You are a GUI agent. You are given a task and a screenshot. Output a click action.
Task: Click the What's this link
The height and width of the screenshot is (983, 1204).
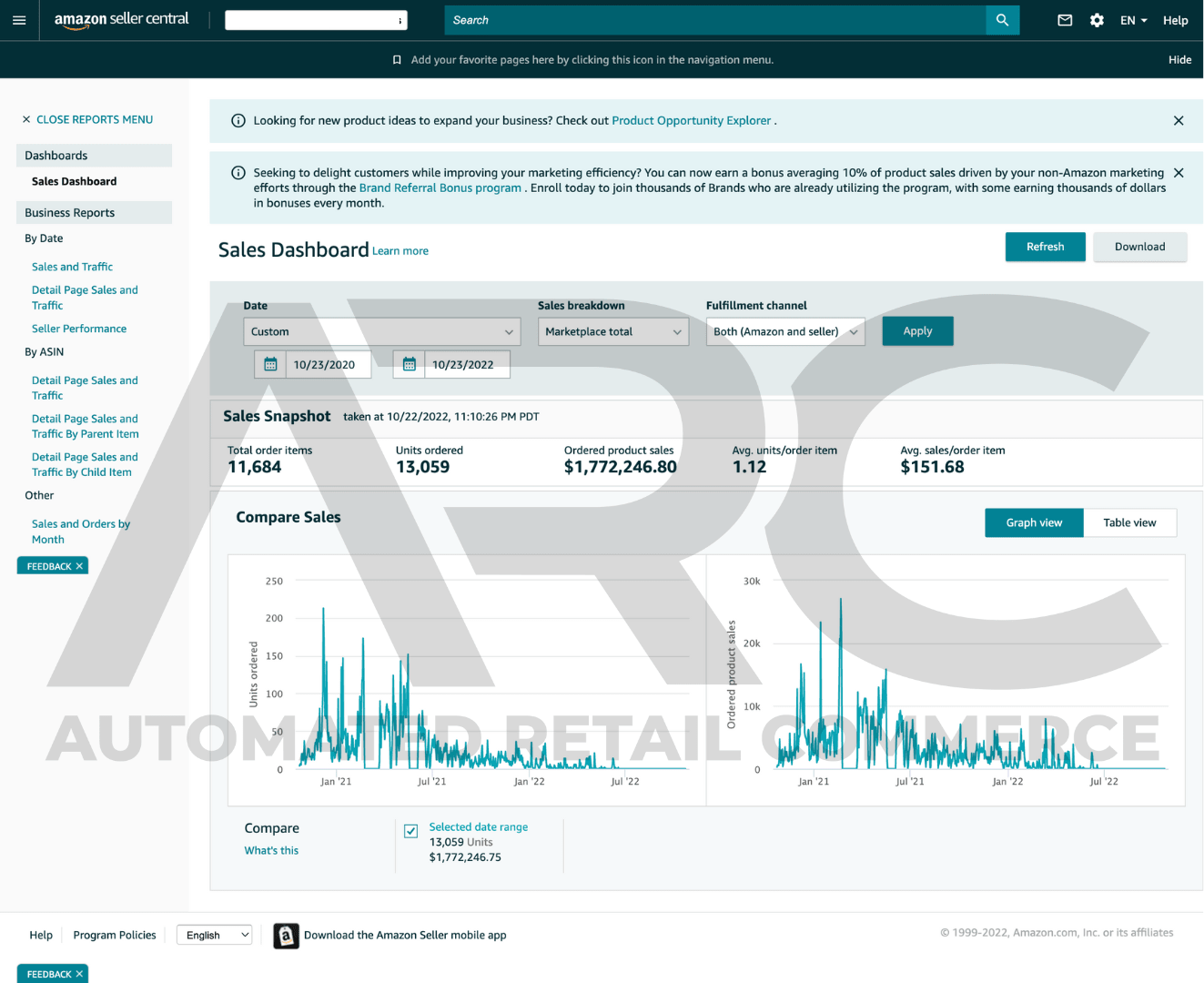click(x=271, y=850)
